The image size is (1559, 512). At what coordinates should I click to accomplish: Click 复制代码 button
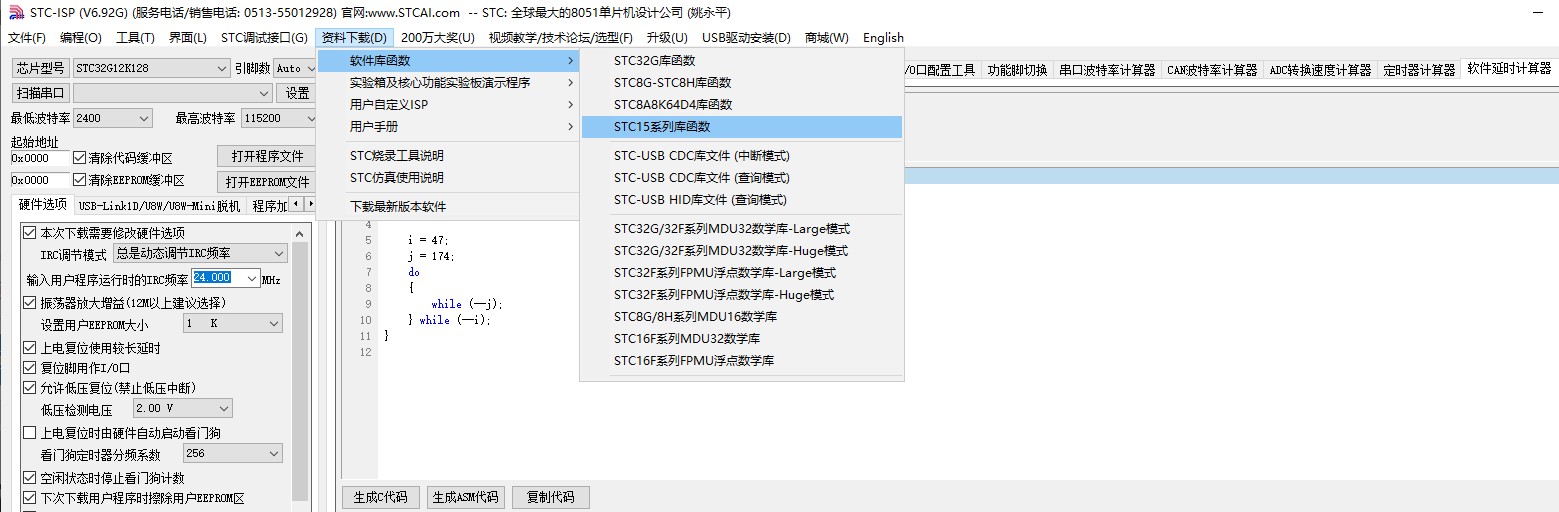point(550,497)
